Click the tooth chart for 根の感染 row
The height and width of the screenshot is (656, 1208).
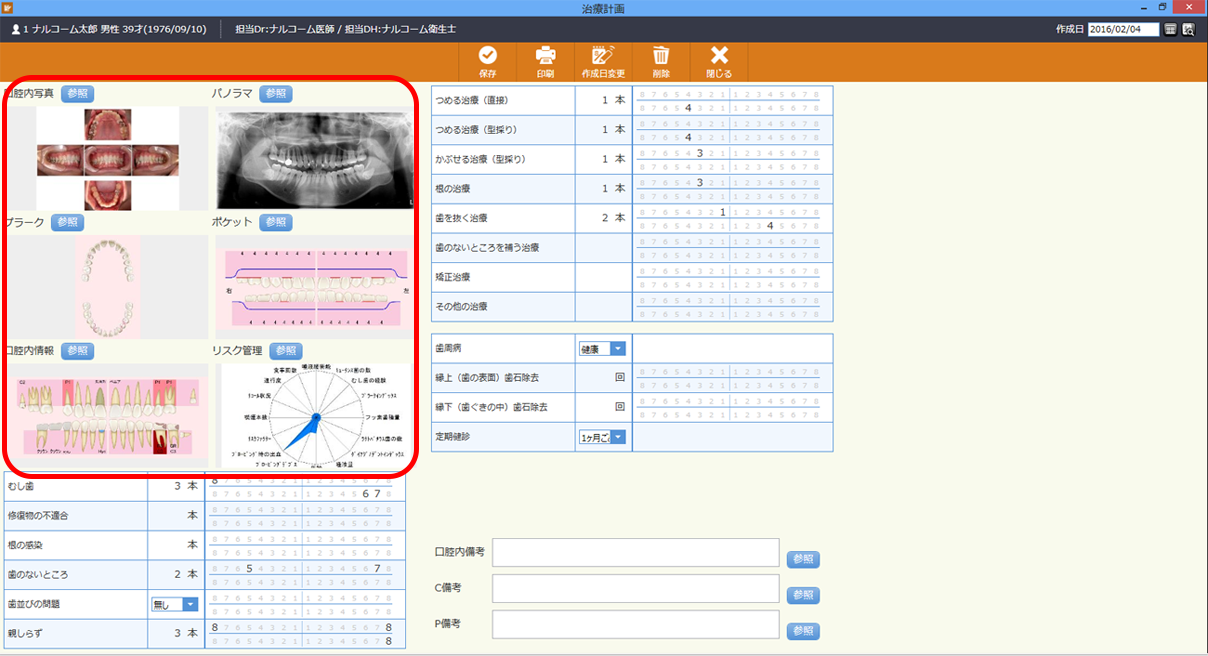[x=304, y=545]
